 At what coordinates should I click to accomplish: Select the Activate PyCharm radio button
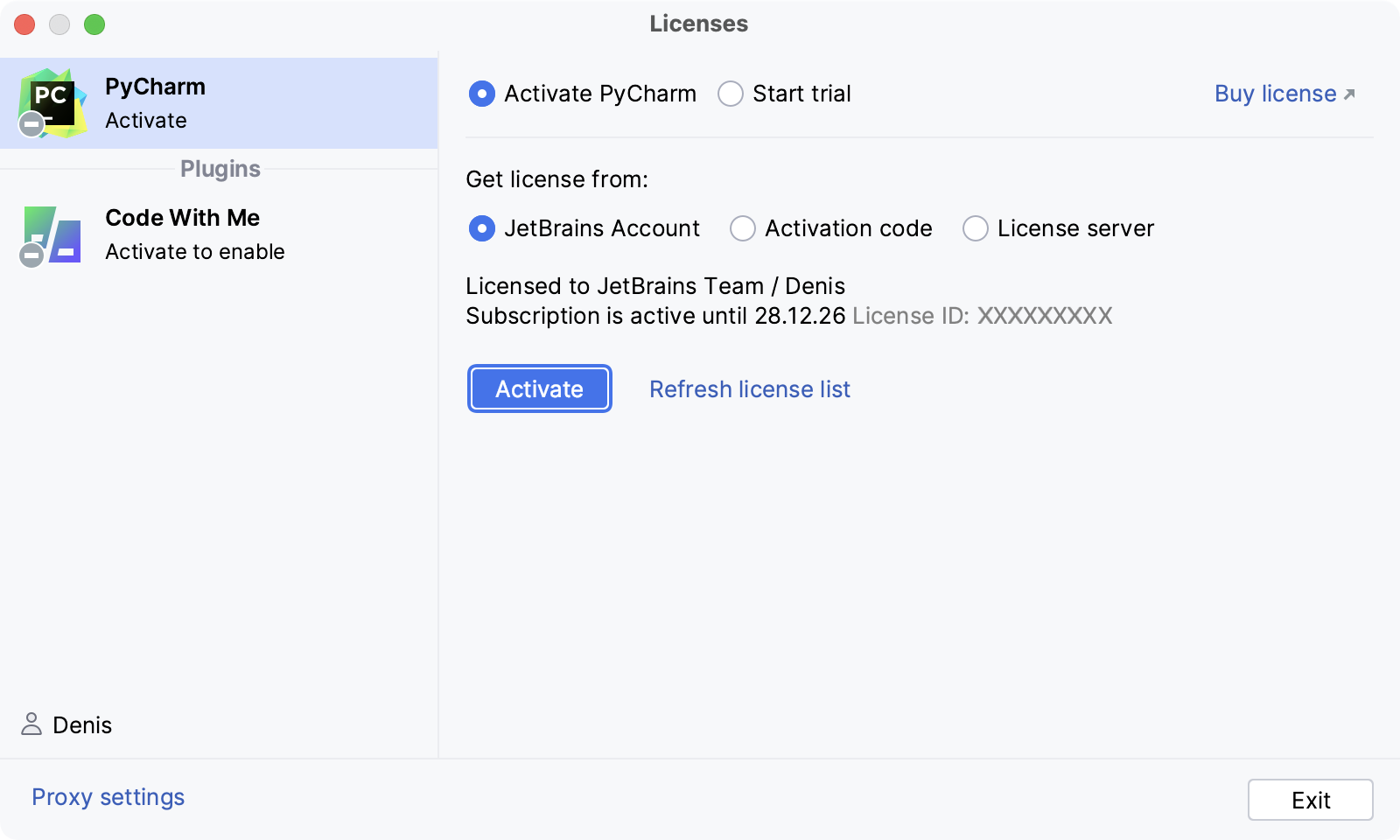[481, 94]
